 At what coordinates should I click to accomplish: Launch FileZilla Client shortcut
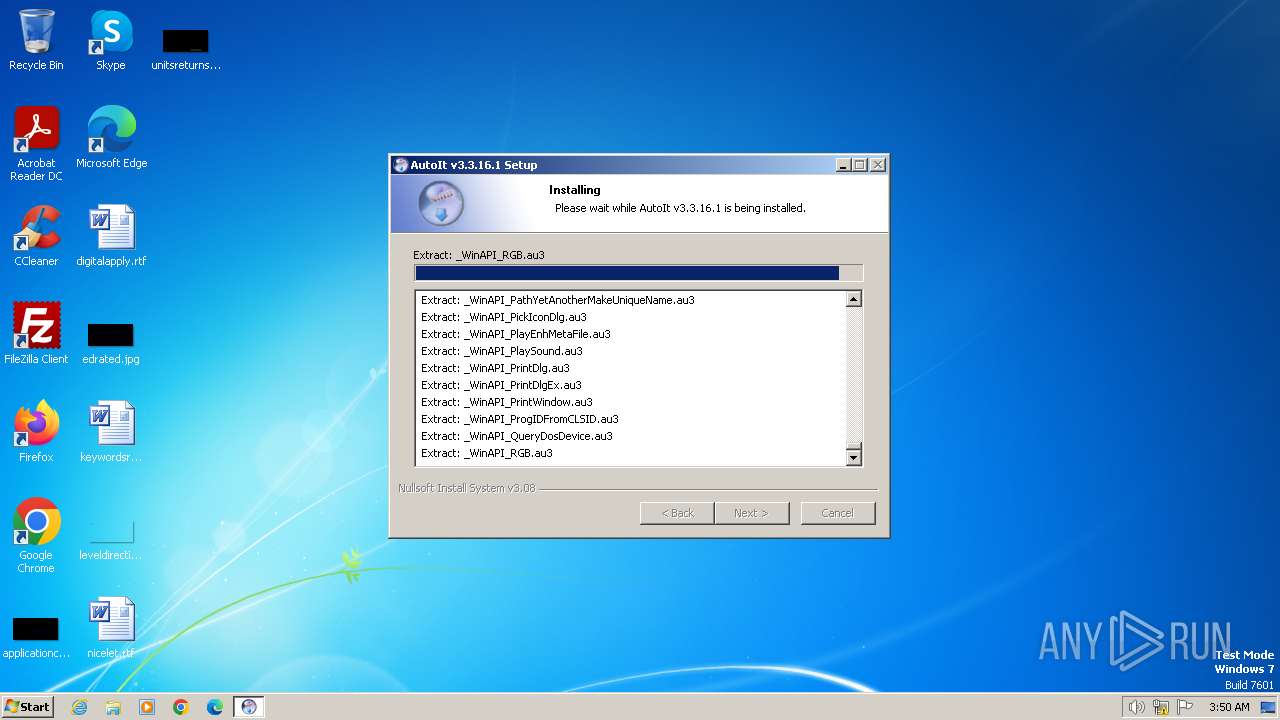pos(36,333)
